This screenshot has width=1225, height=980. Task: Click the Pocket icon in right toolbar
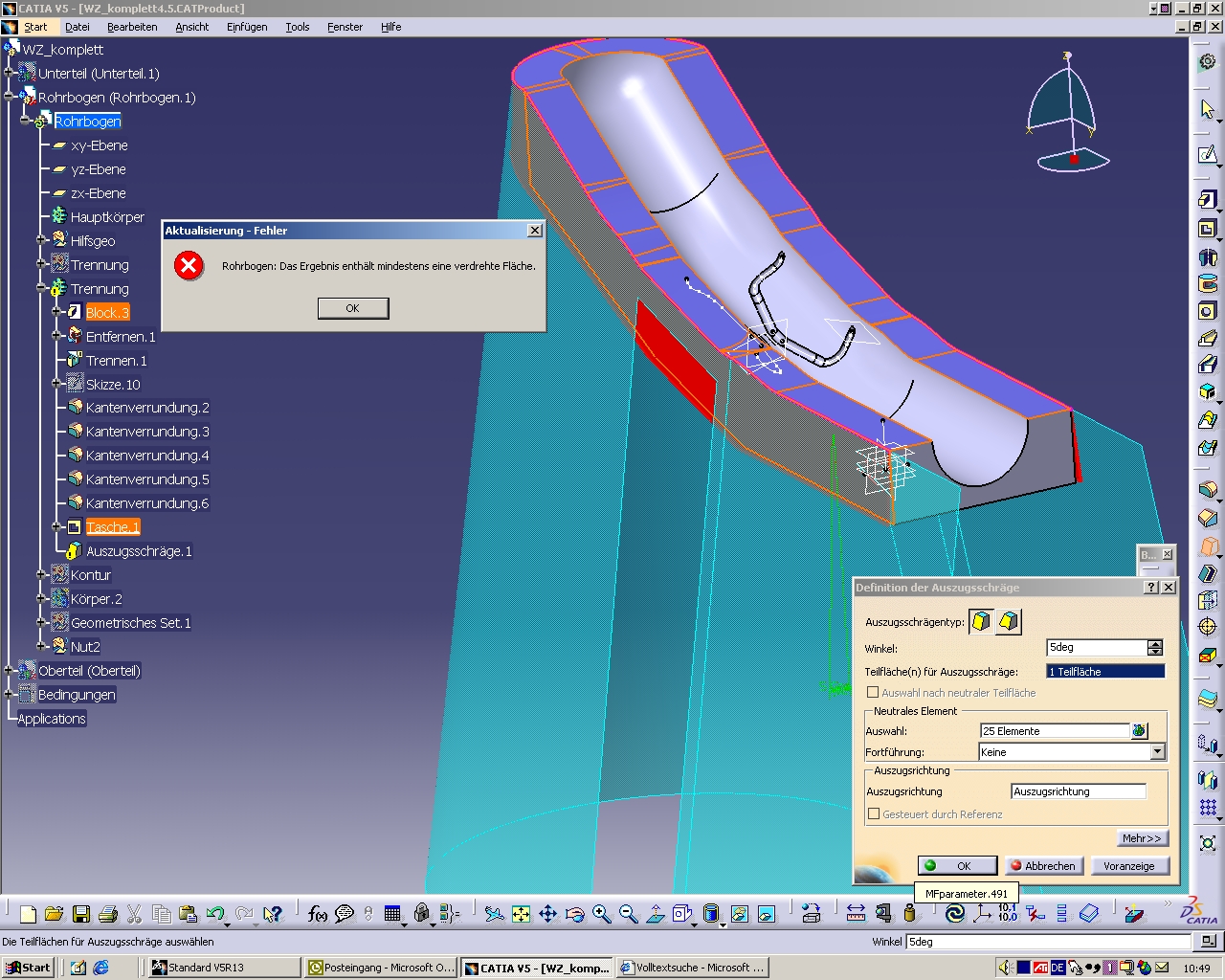point(1208,229)
